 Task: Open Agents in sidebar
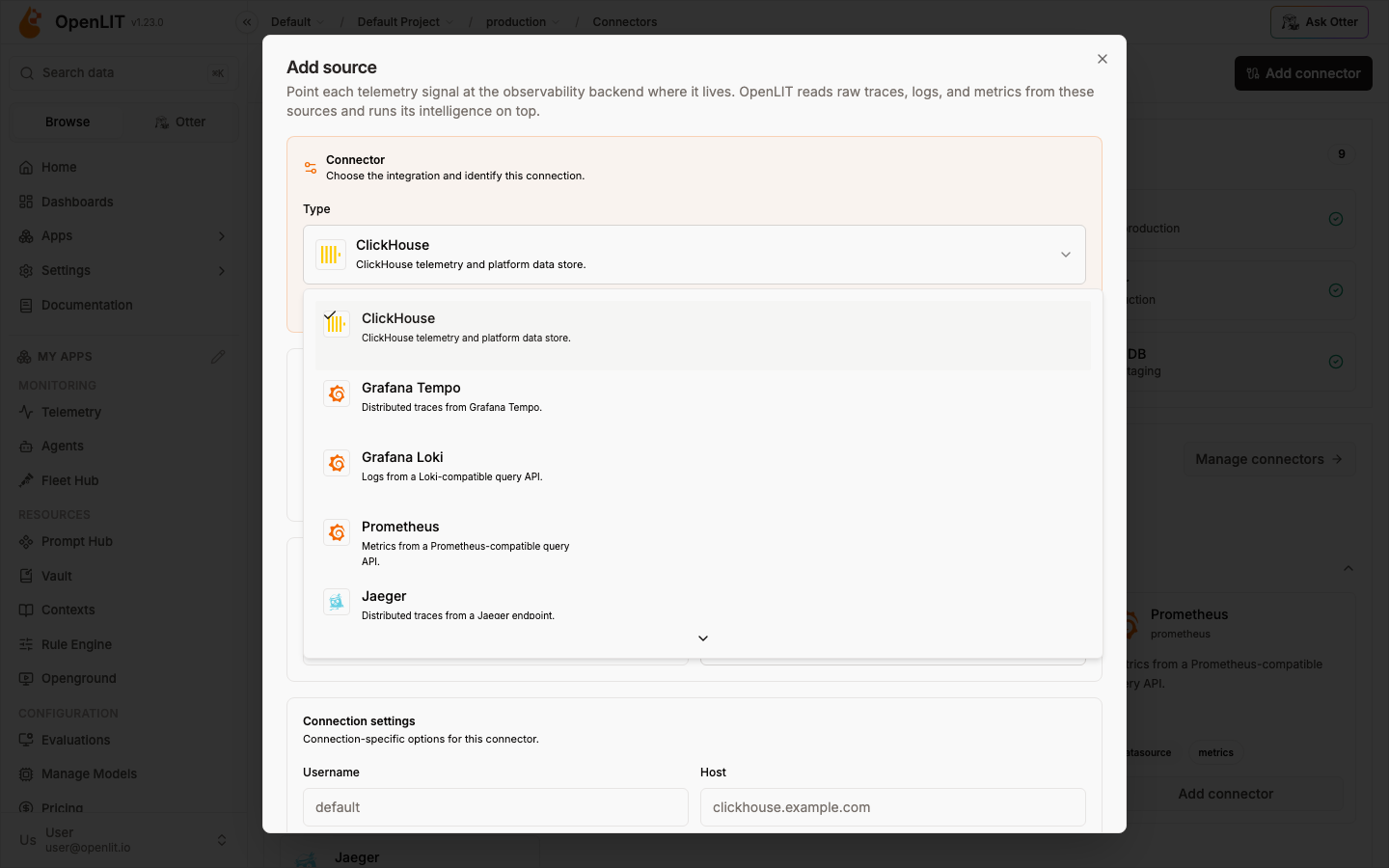[x=124, y=447]
